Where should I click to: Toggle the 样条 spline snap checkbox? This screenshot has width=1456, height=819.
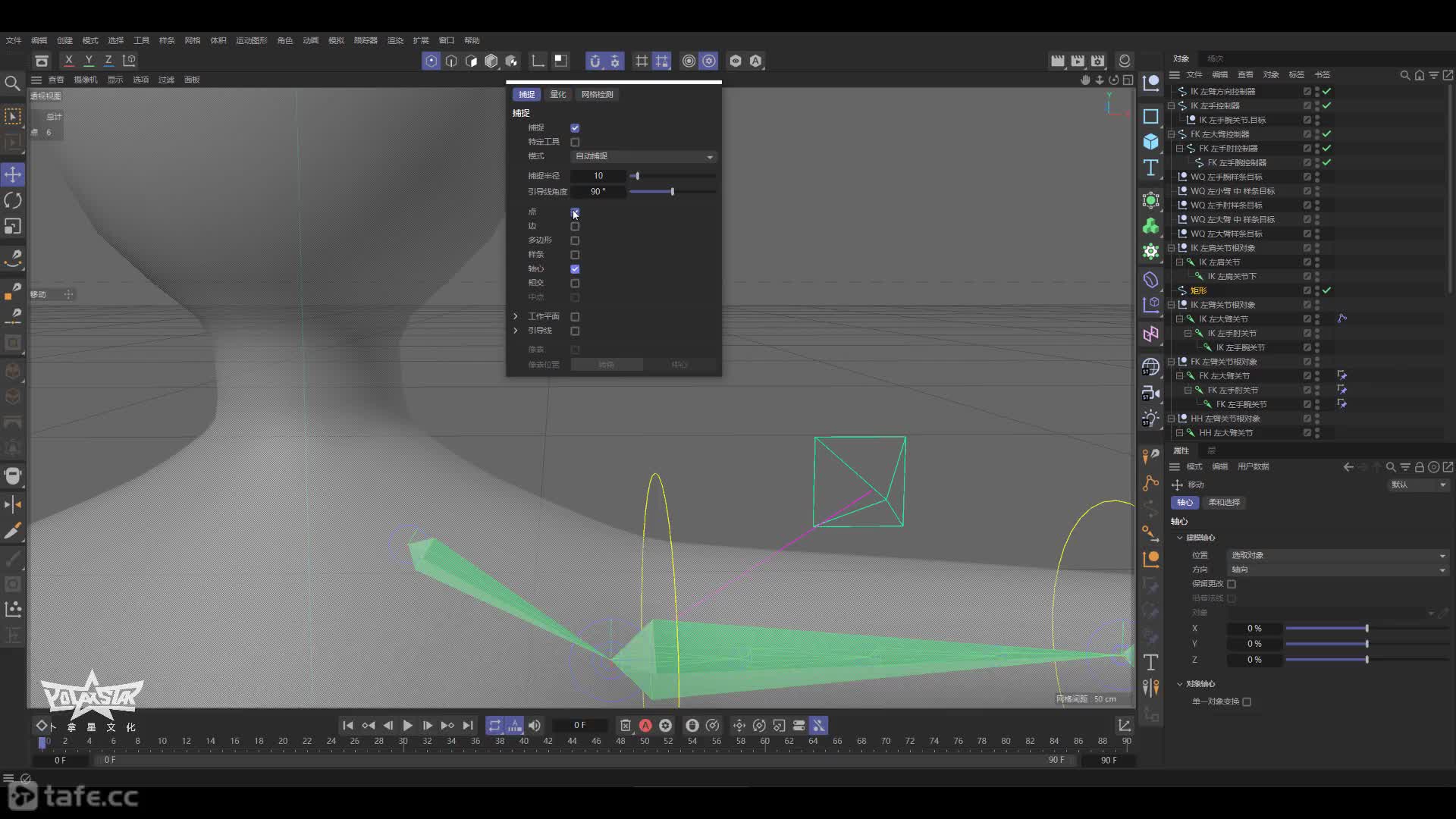[x=575, y=255]
